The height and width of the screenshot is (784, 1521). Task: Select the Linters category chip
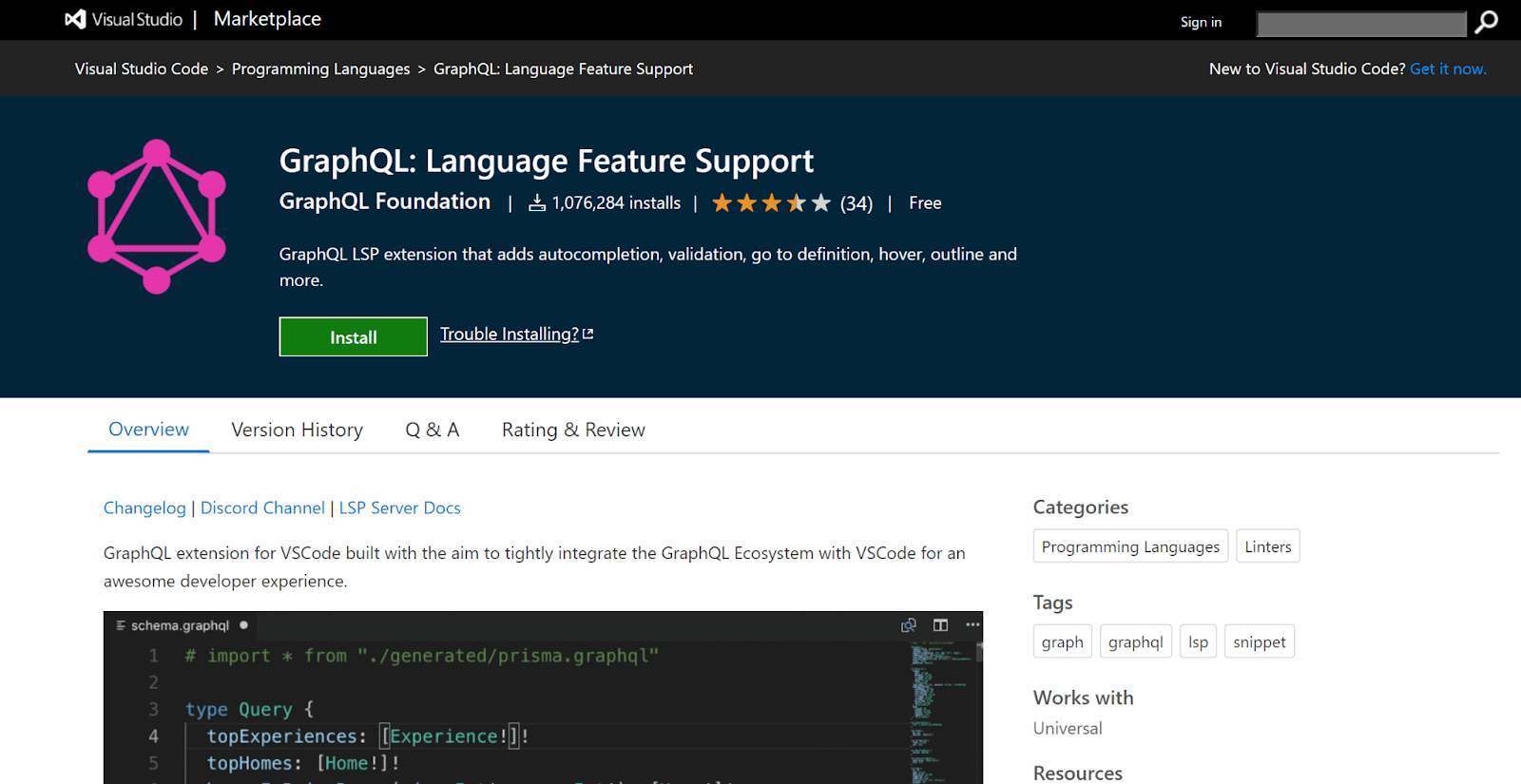[1267, 546]
